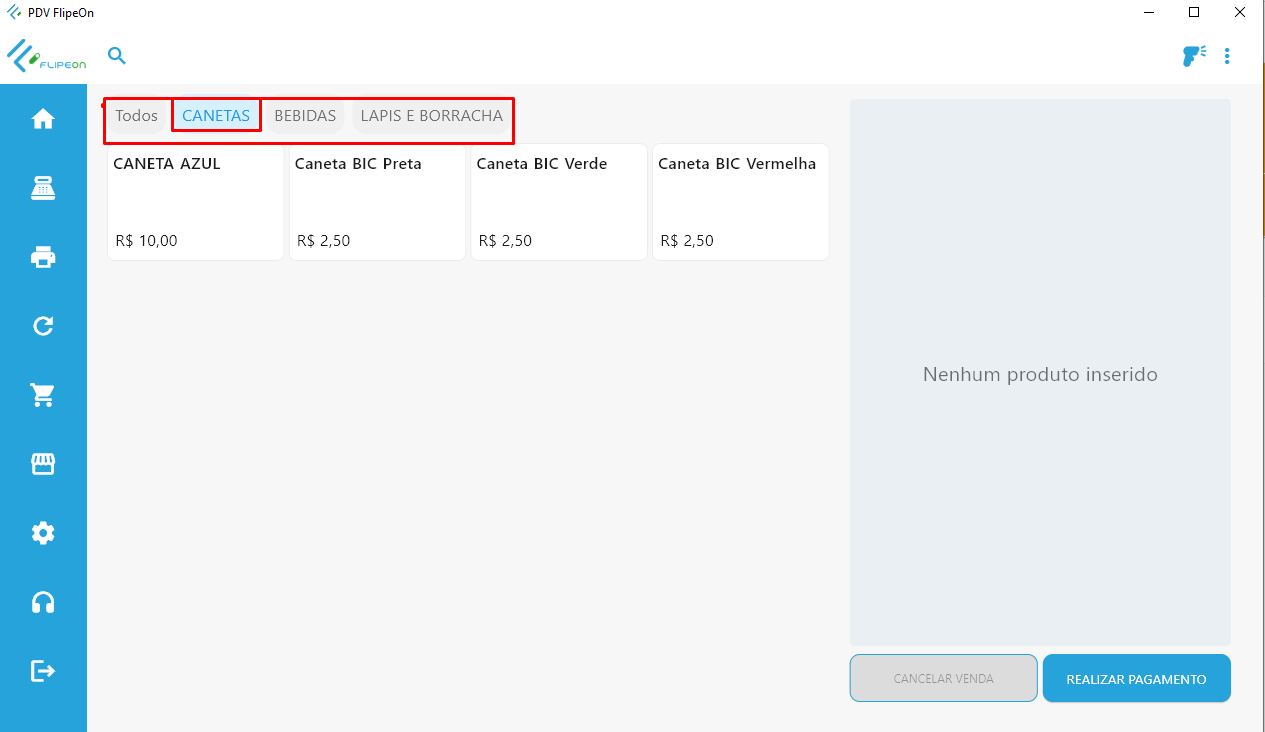Click the CANCELAR VENDA button
This screenshot has height=732, width=1265.
[943, 679]
